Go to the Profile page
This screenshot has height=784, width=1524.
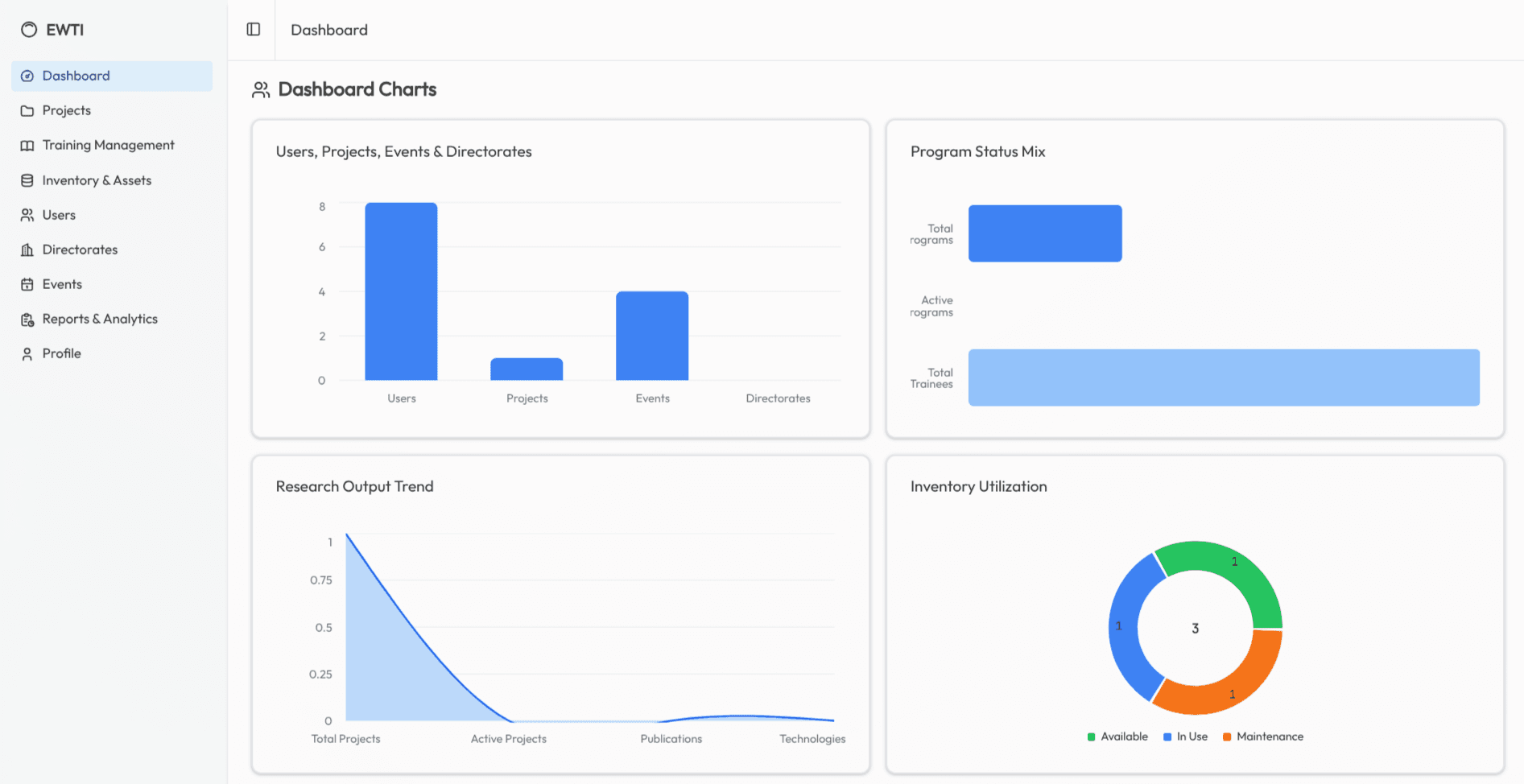[61, 354]
